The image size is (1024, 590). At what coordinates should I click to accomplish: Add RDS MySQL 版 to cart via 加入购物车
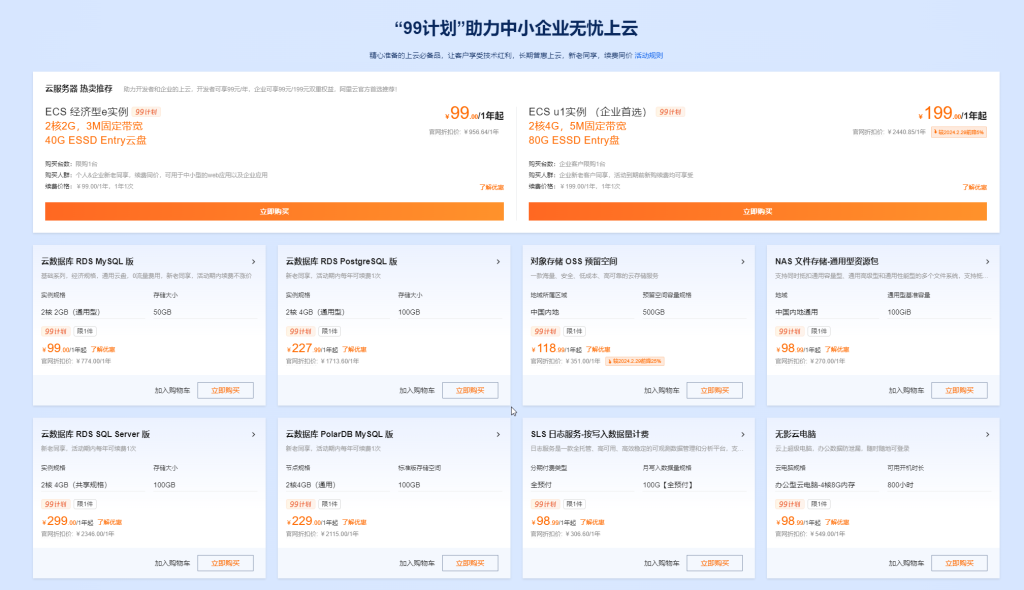172,391
